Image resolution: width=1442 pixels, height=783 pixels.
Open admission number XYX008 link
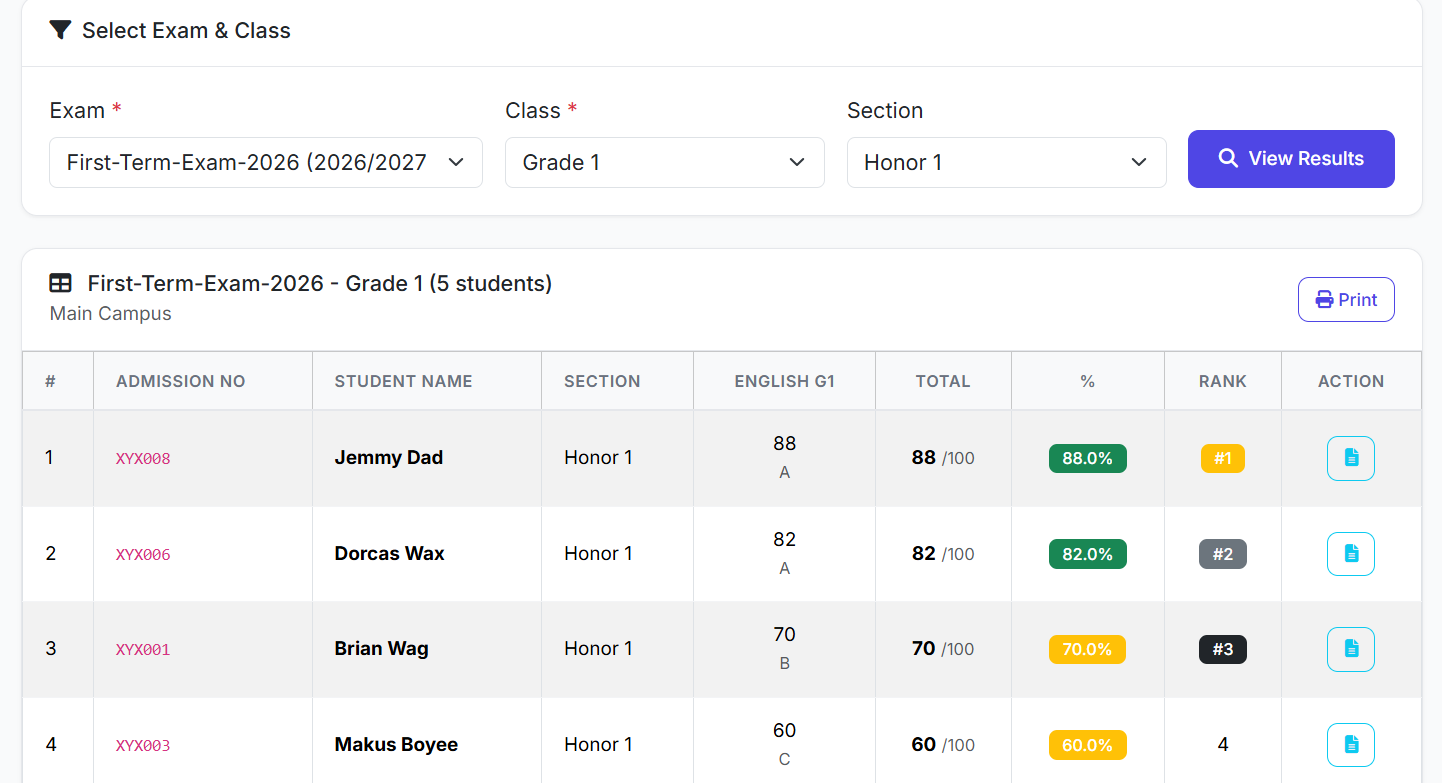tap(143, 458)
